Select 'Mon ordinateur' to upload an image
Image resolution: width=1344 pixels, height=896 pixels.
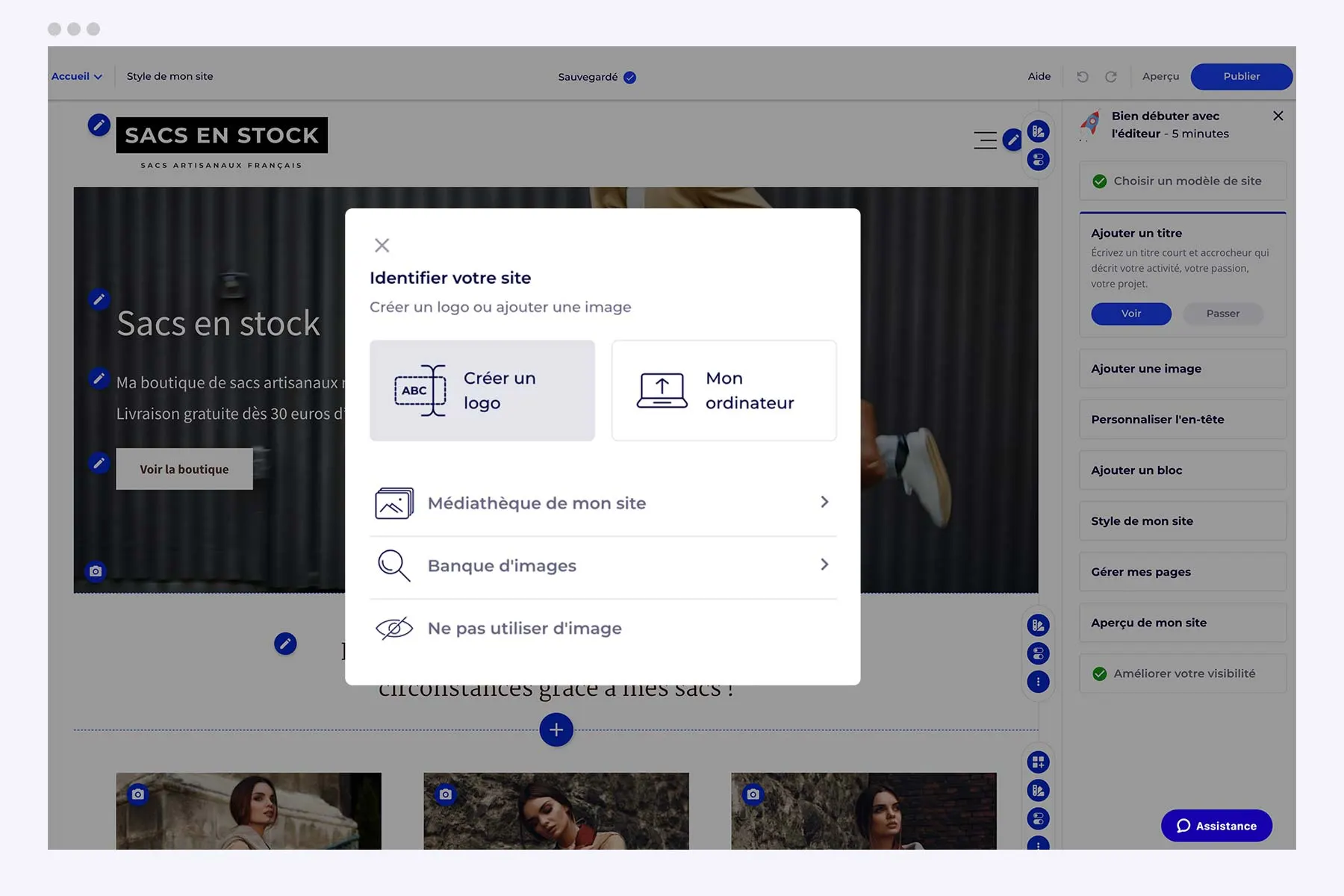point(724,391)
